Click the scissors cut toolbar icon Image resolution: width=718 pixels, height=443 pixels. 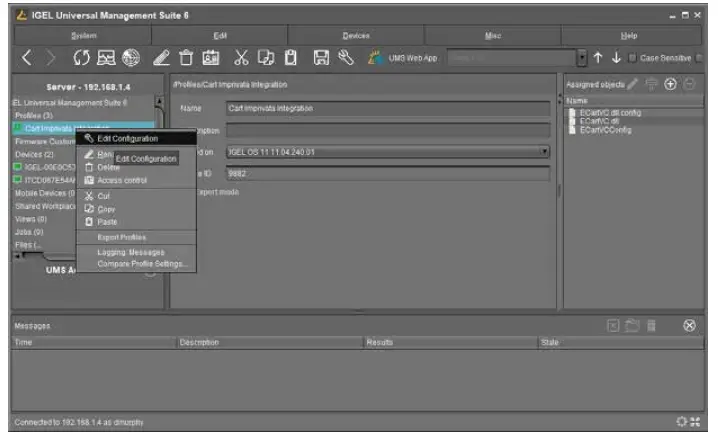click(241, 58)
